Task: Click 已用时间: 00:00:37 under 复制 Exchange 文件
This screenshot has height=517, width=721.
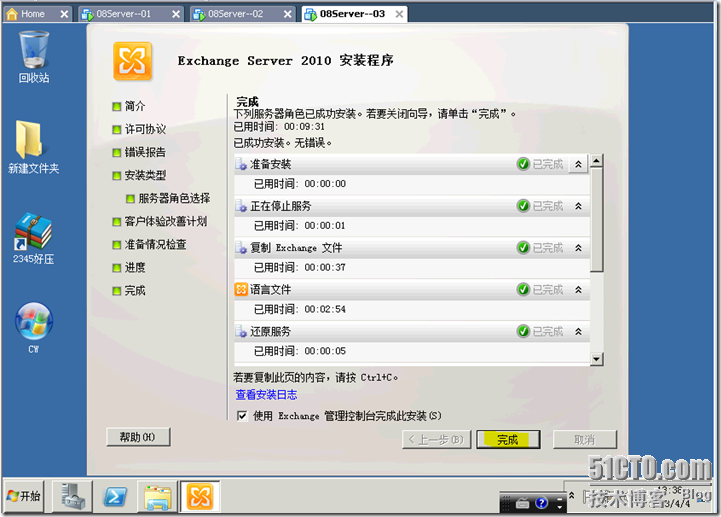Action: [300, 267]
